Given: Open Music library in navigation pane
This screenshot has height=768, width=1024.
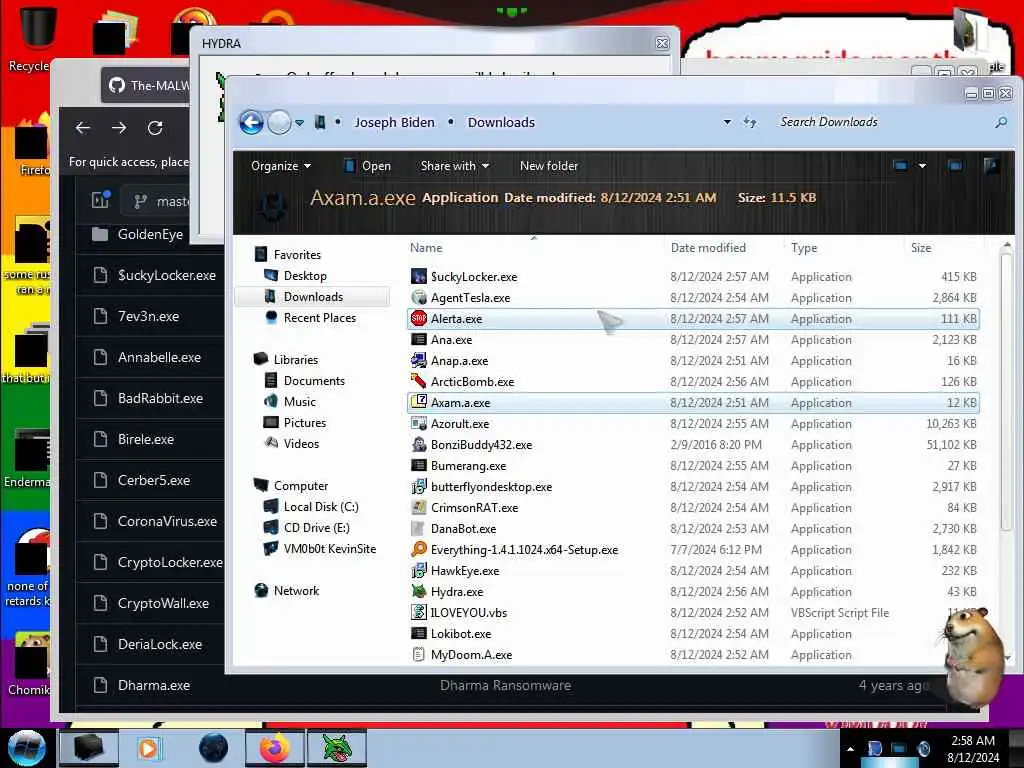Looking at the screenshot, I should click(x=299, y=402).
